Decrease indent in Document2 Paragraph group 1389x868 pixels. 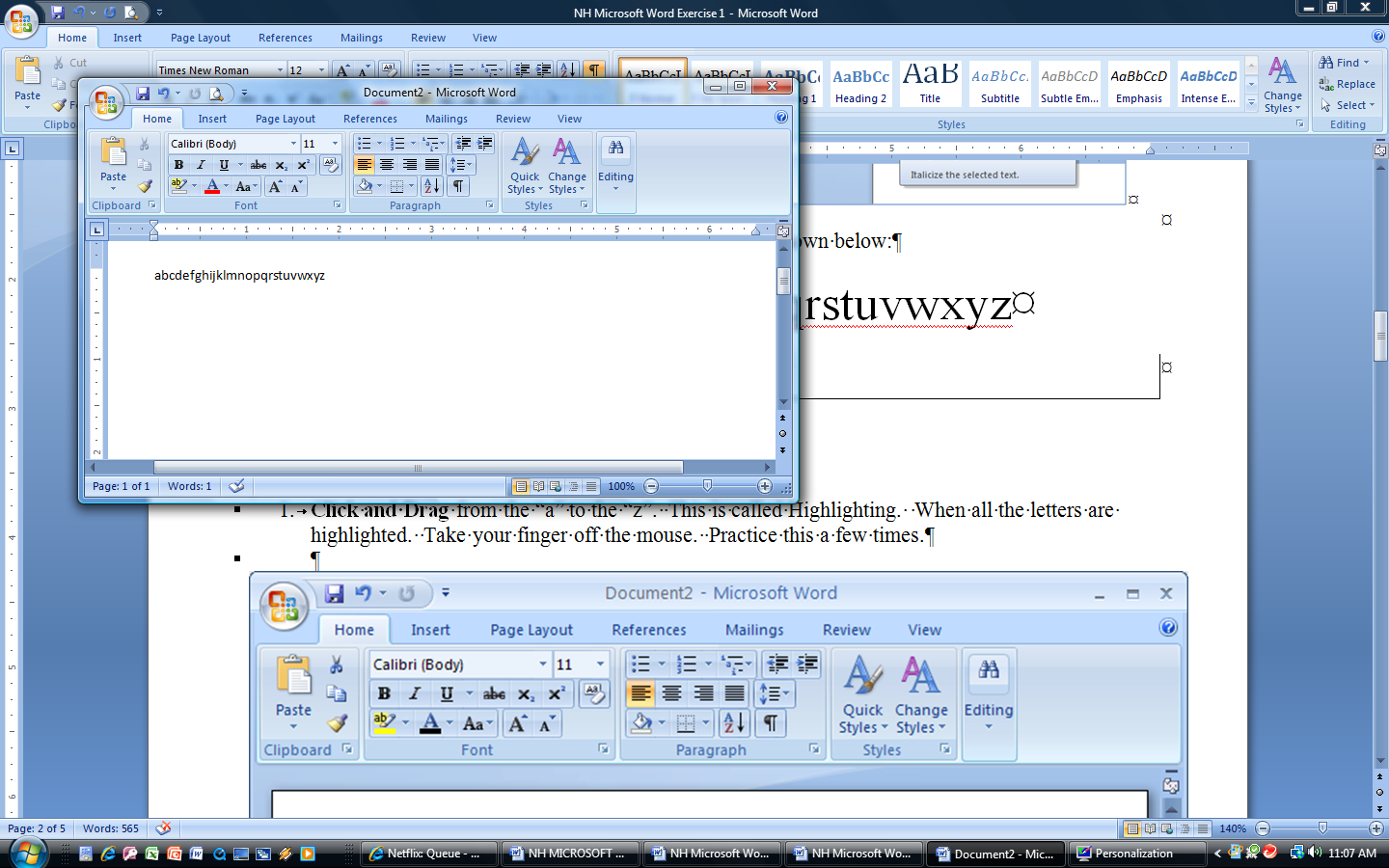coord(464,144)
